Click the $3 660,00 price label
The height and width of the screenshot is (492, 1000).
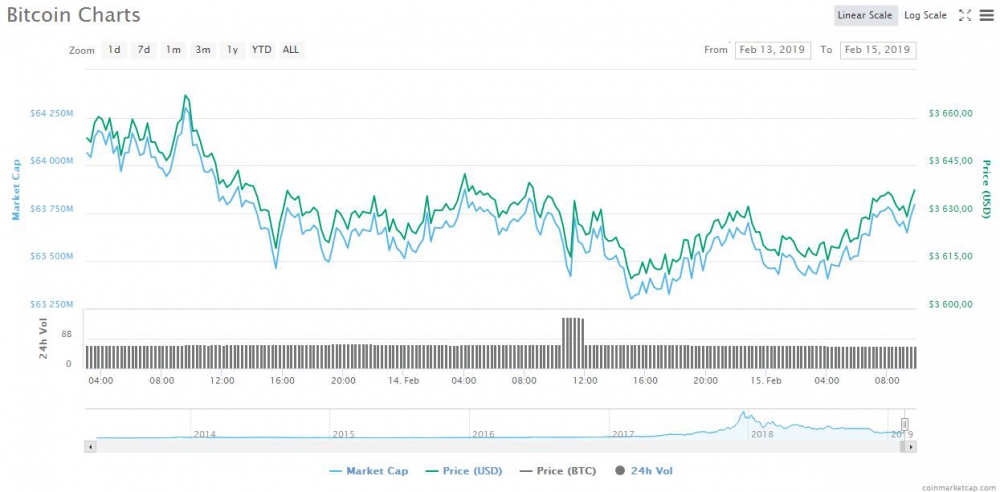pyautogui.click(x=950, y=114)
